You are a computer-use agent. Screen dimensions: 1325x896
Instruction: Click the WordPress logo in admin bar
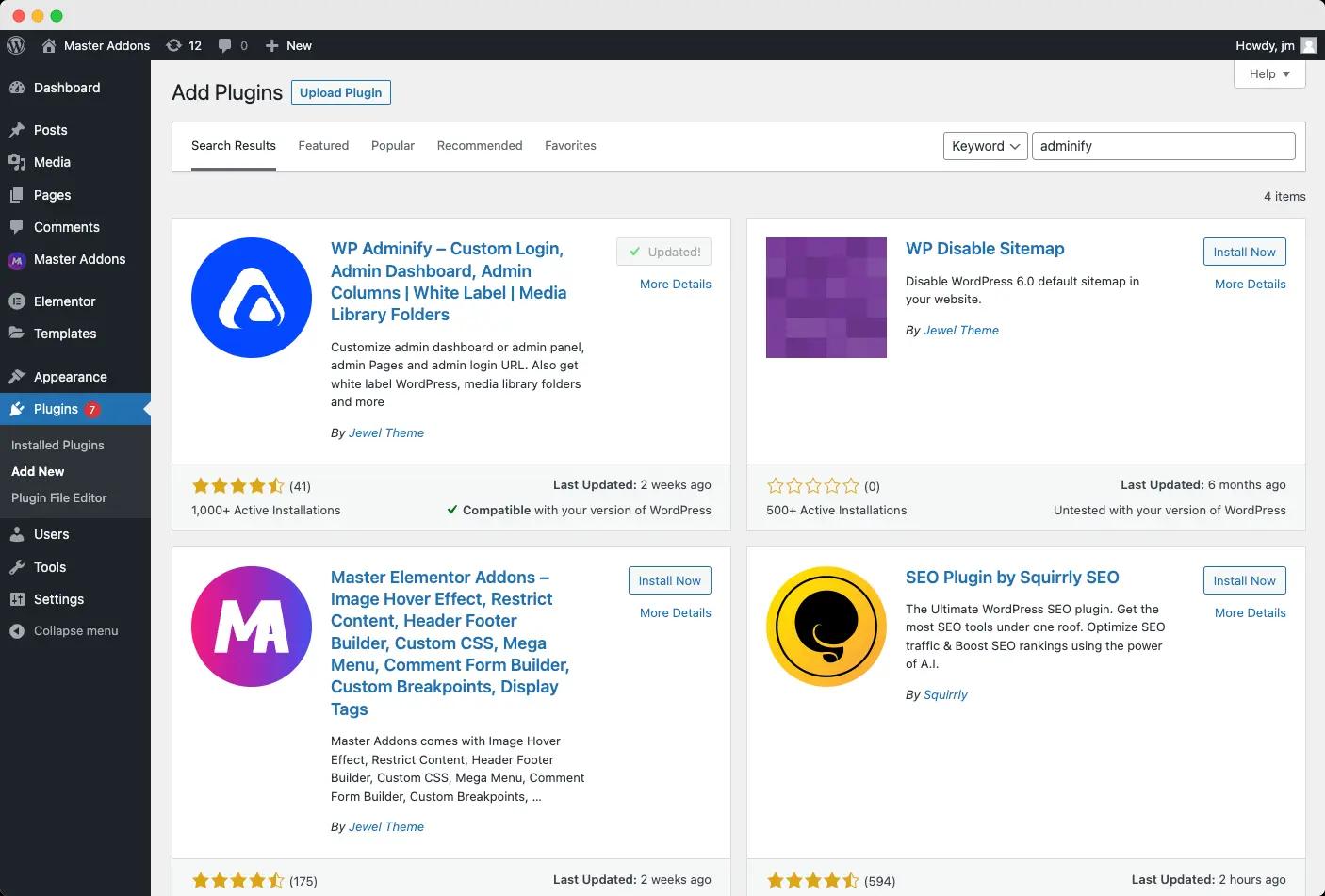[16, 45]
